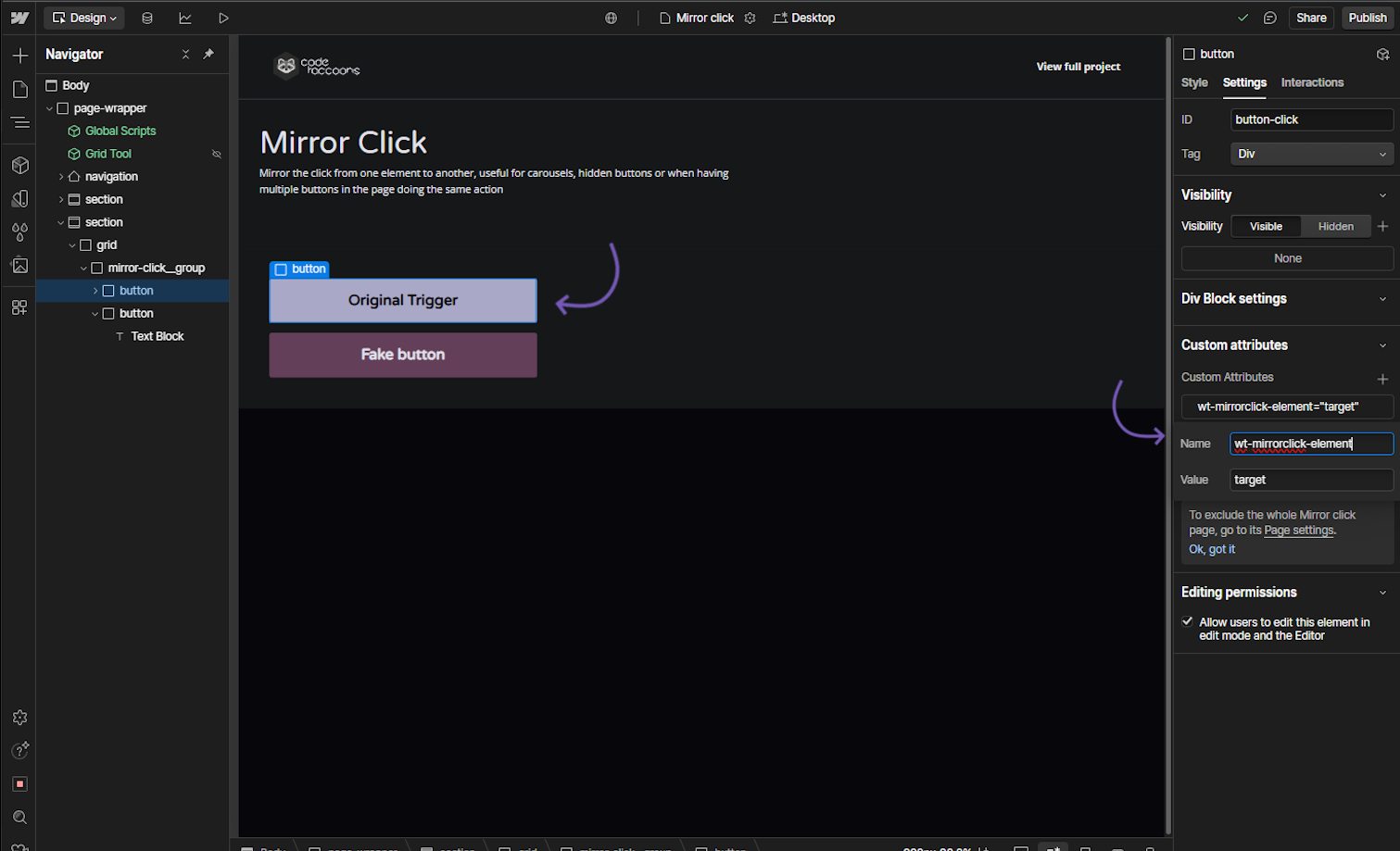Click the Fake button on canvas
1400x851 pixels.
coord(403,355)
